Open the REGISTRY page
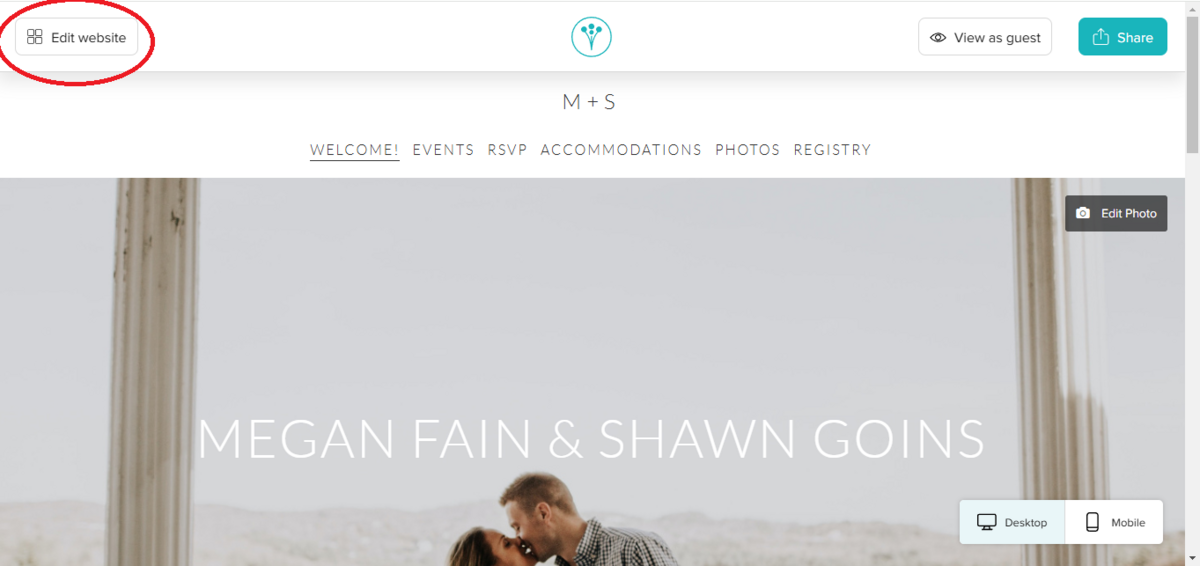Image resolution: width=1200 pixels, height=566 pixels. [832, 150]
